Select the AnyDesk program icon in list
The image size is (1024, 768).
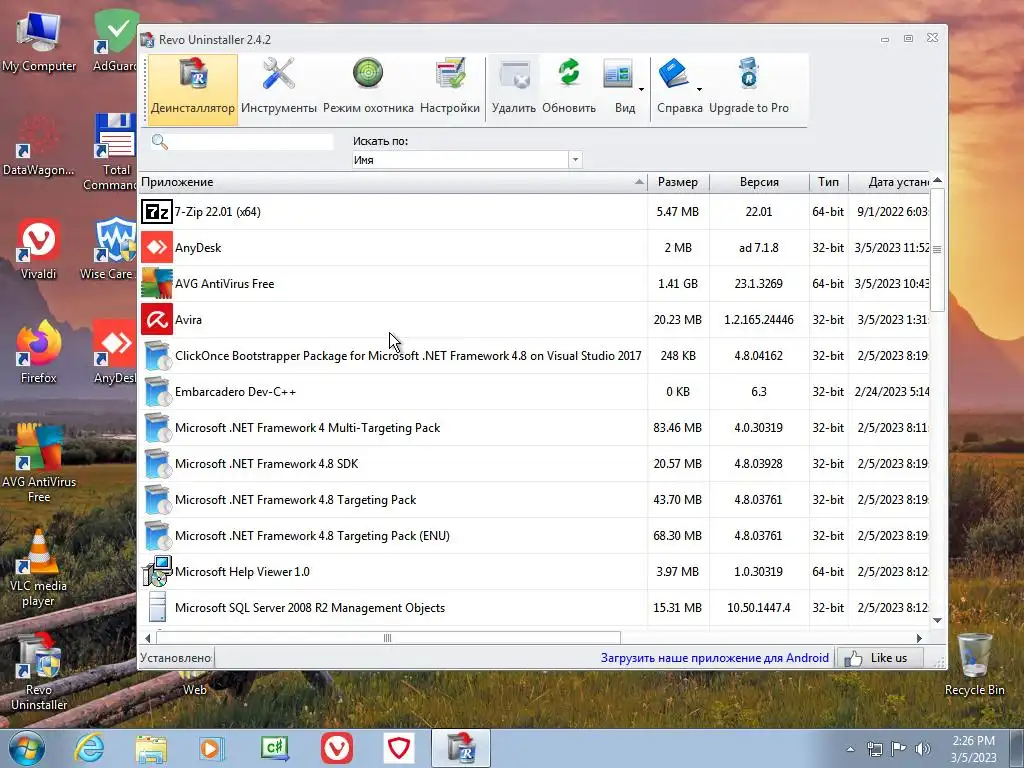(x=157, y=248)
